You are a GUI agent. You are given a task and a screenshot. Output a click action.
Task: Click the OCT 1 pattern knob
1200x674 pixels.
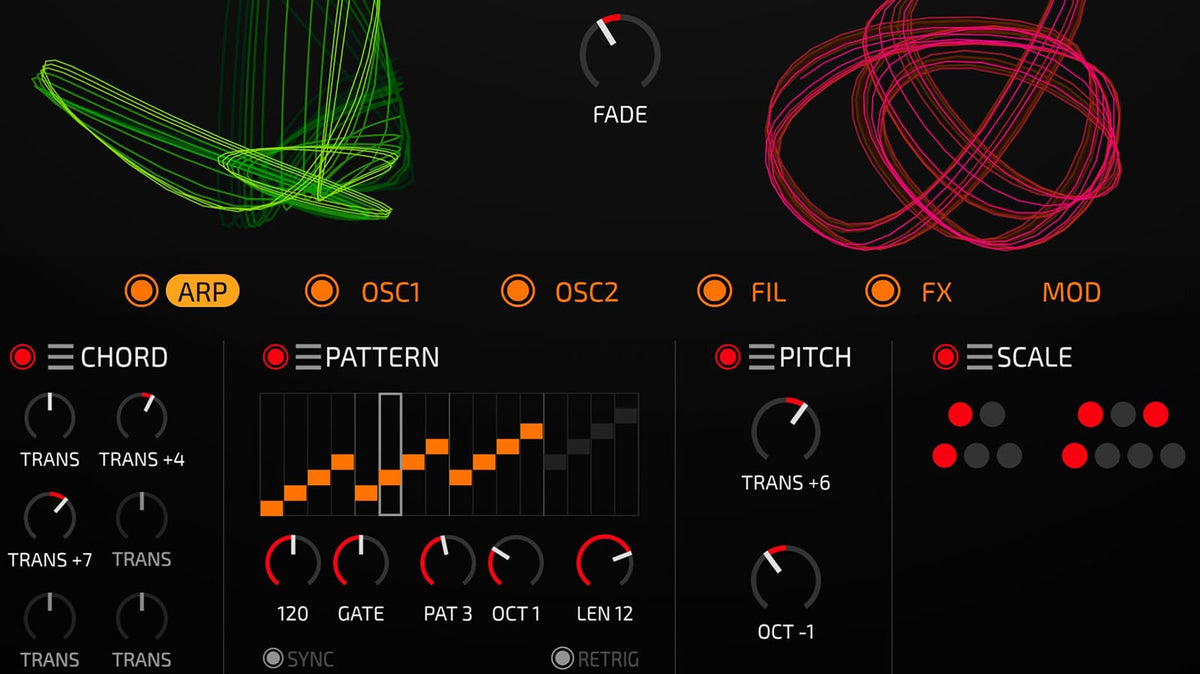coord(516,563)
